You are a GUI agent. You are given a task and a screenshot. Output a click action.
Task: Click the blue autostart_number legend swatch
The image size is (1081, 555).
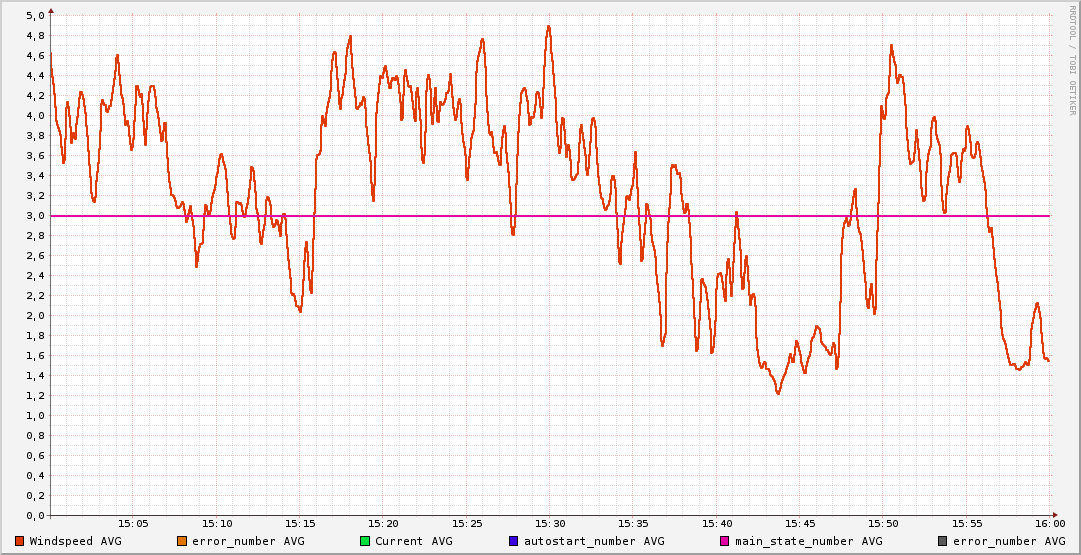tap(513, 541)
